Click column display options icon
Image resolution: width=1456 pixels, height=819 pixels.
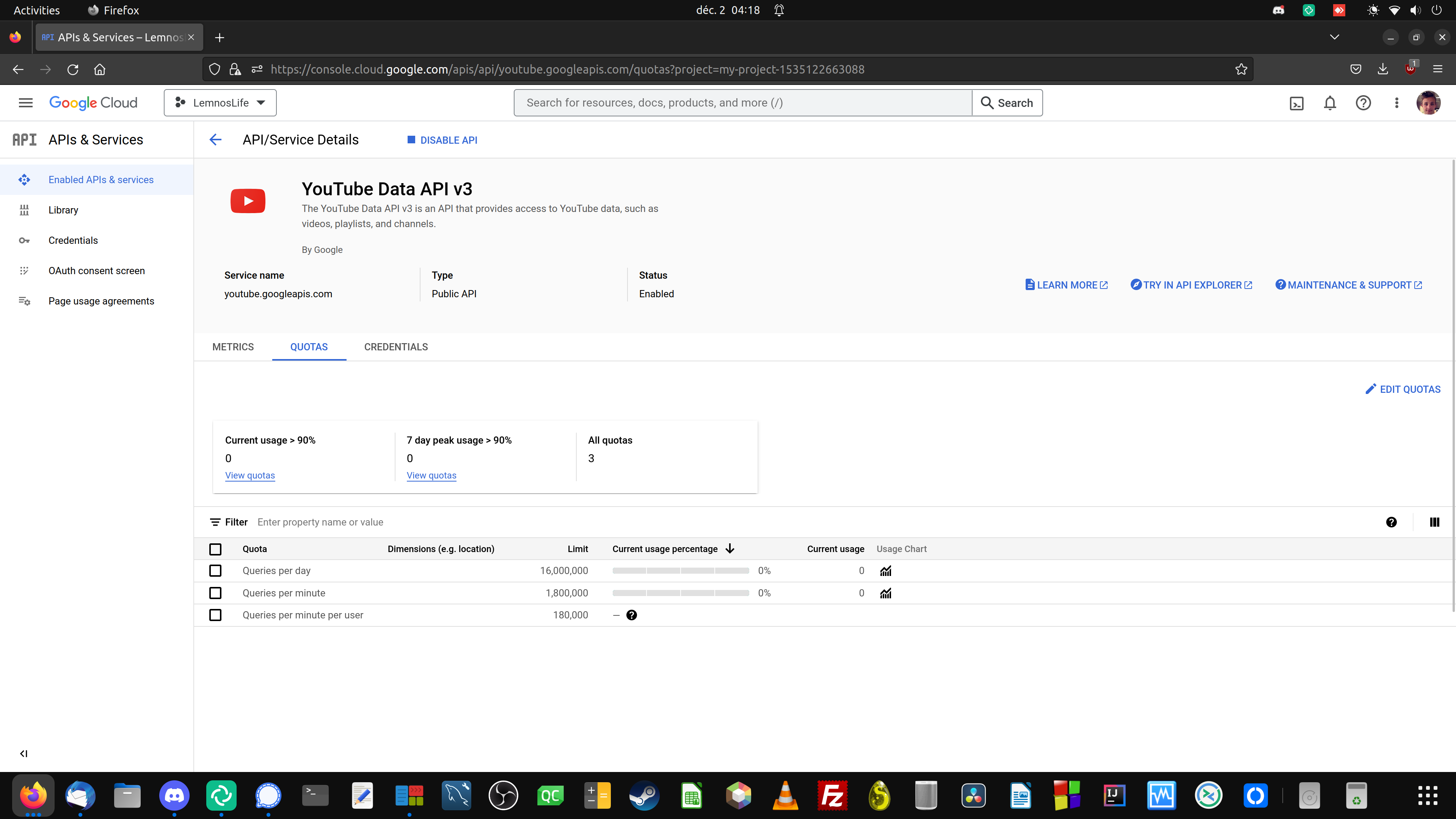[x=1434, y=522]
